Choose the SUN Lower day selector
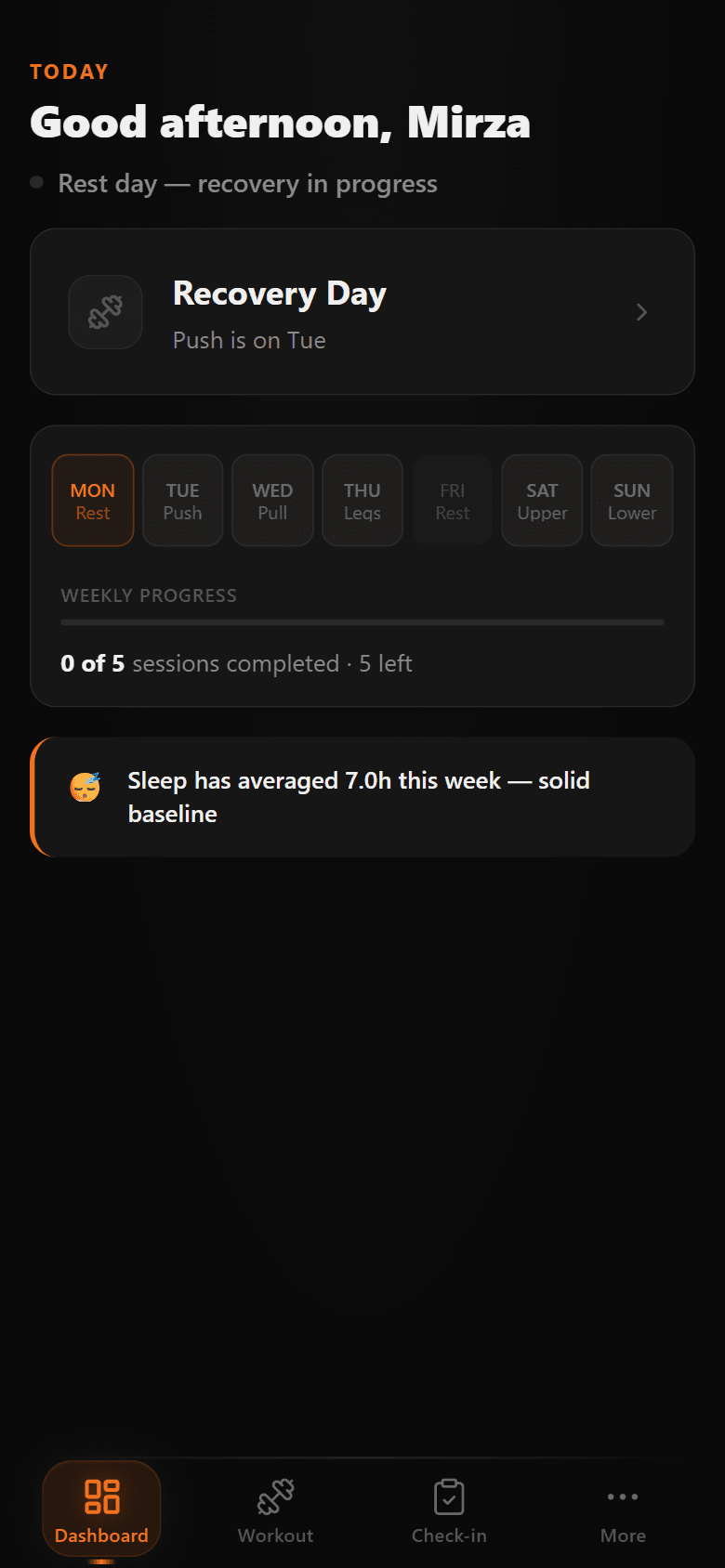Image resolution: width=725 pixels, height=1568 pixels. click(x=631, y=501)
